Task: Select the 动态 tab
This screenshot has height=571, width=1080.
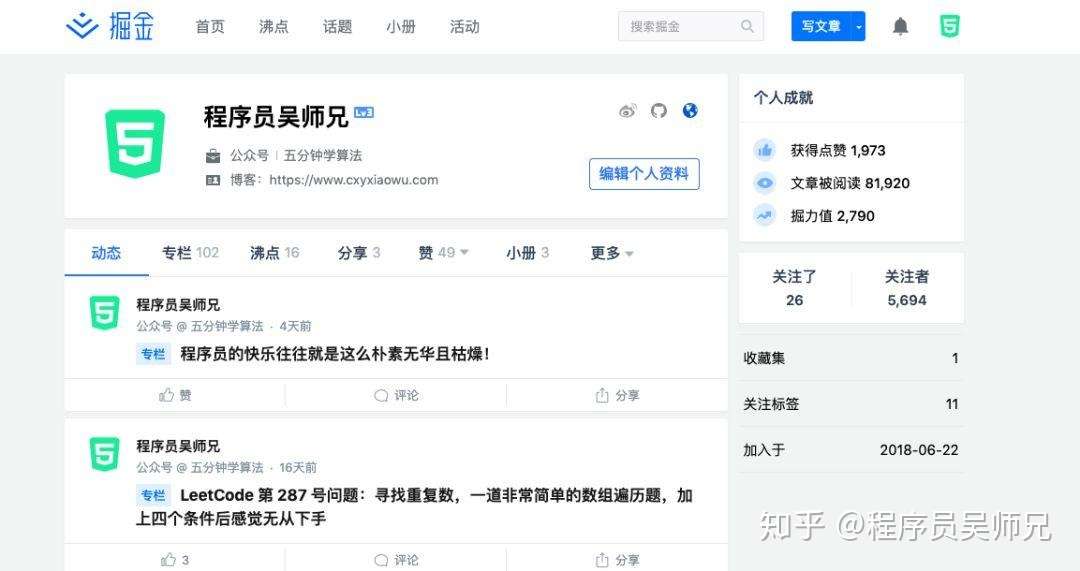Action: (x=106, y=253)
